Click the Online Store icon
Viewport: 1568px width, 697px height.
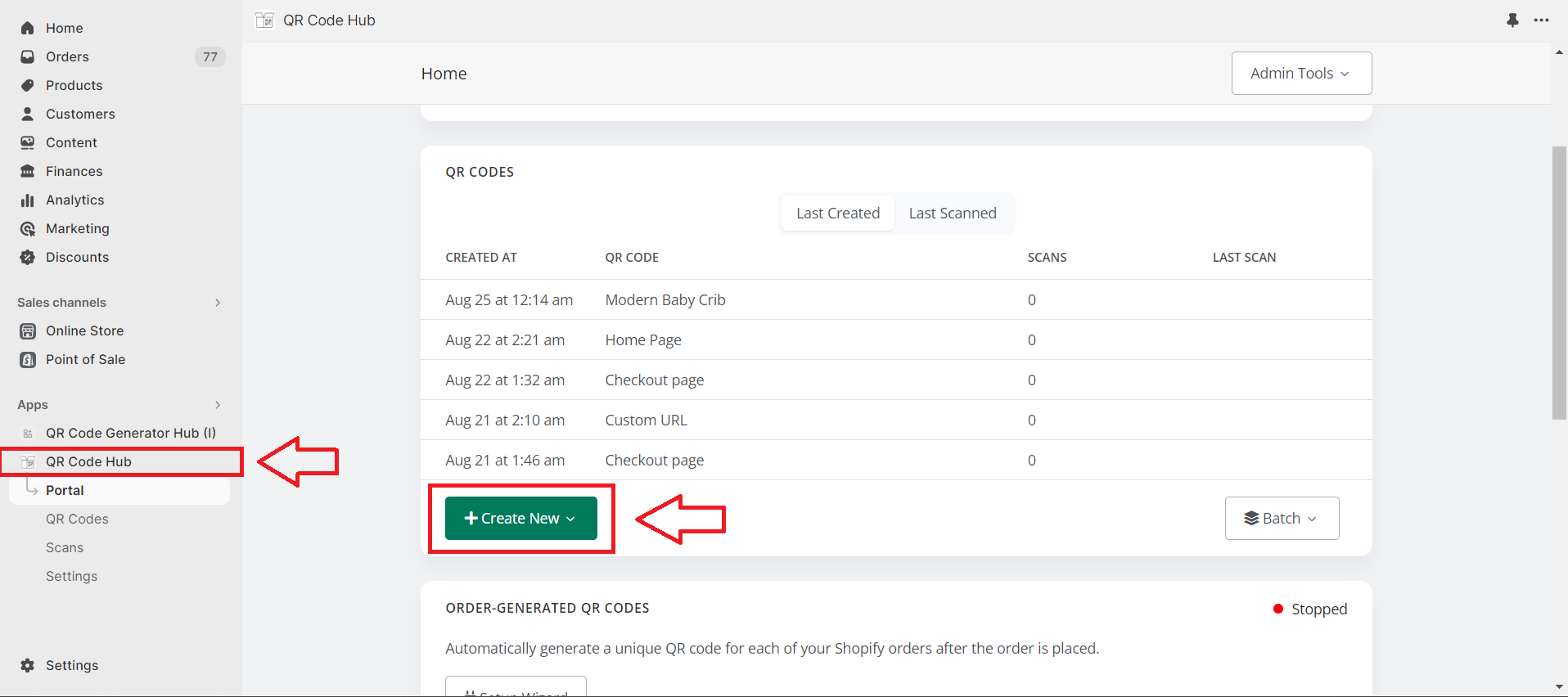[28, 331]
